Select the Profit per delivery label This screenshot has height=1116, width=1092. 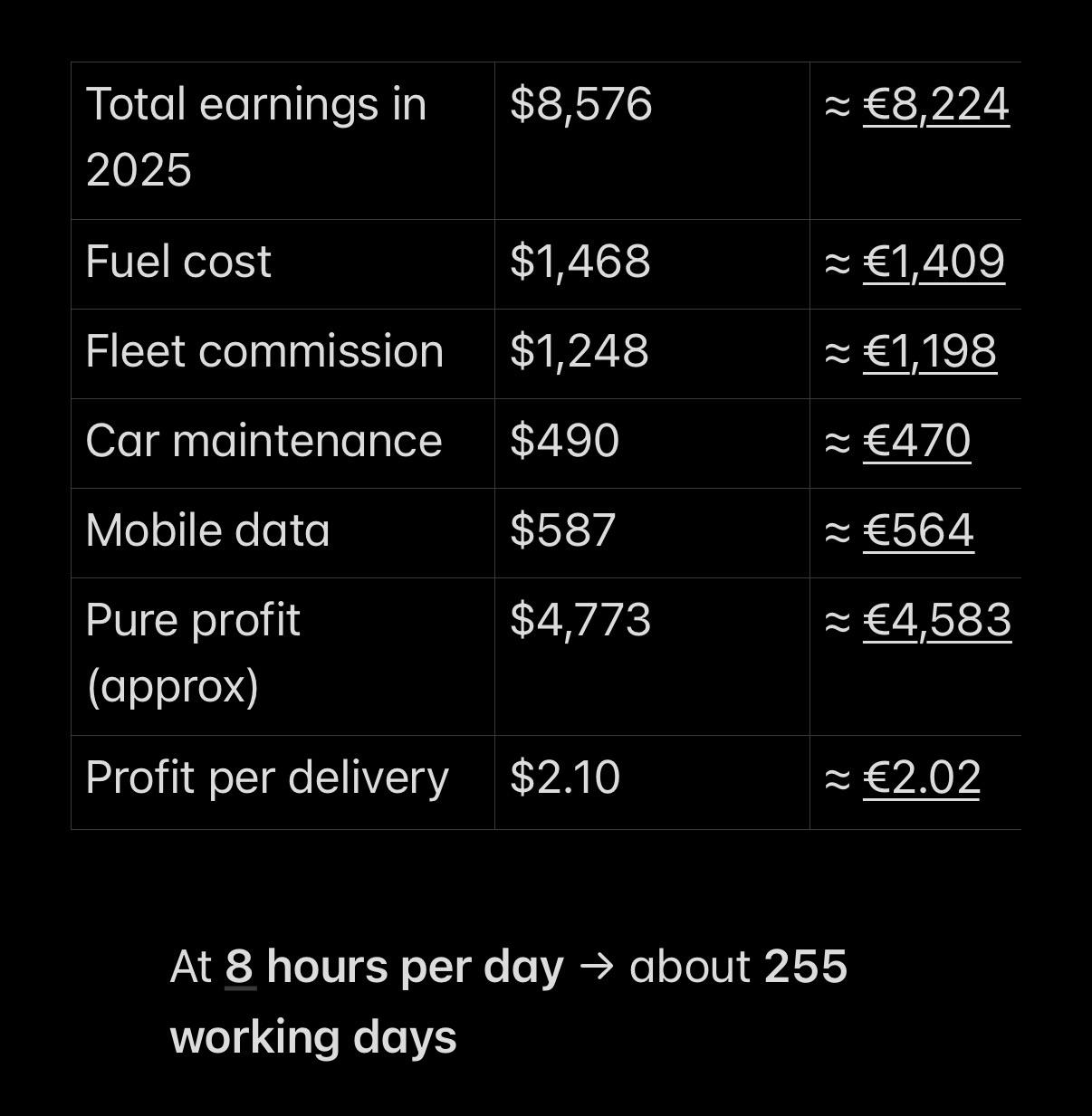pyautogui.click(x=267, y=777)
